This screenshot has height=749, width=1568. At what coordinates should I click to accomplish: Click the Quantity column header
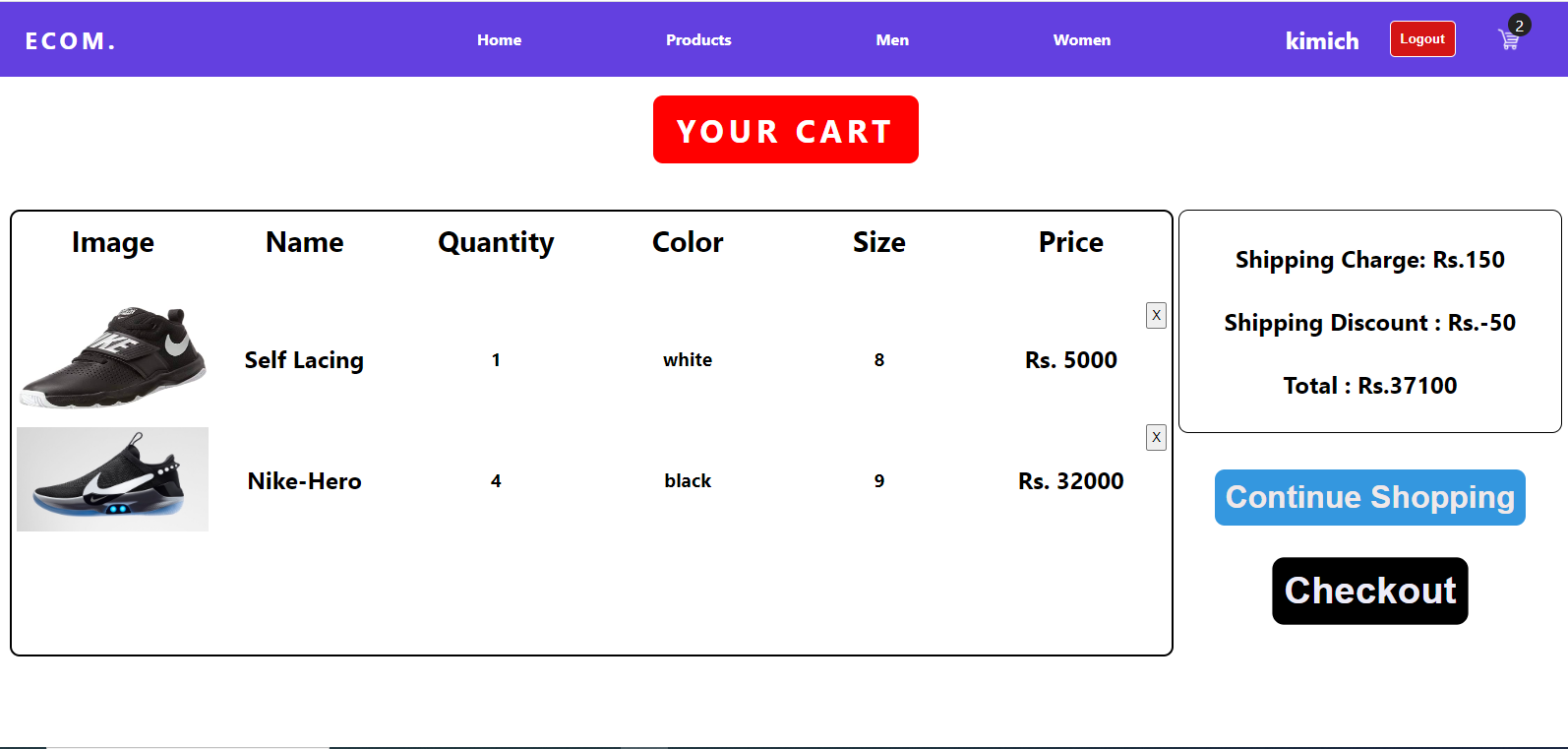(x=496, y=242)
